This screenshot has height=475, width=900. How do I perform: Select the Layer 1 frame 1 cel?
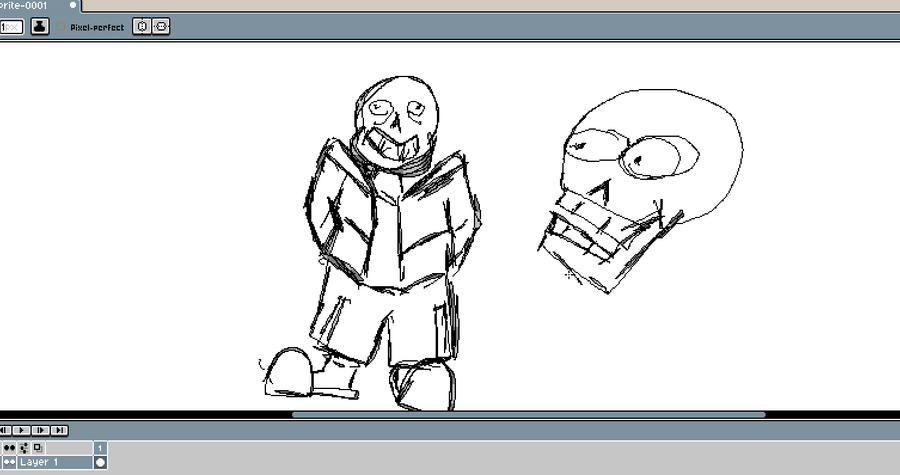[100, 462]
